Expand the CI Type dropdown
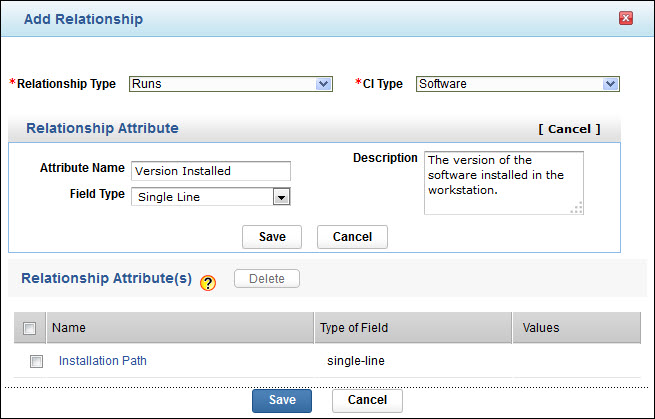Screen dimensions: 655x419 [x=517, y=84]
